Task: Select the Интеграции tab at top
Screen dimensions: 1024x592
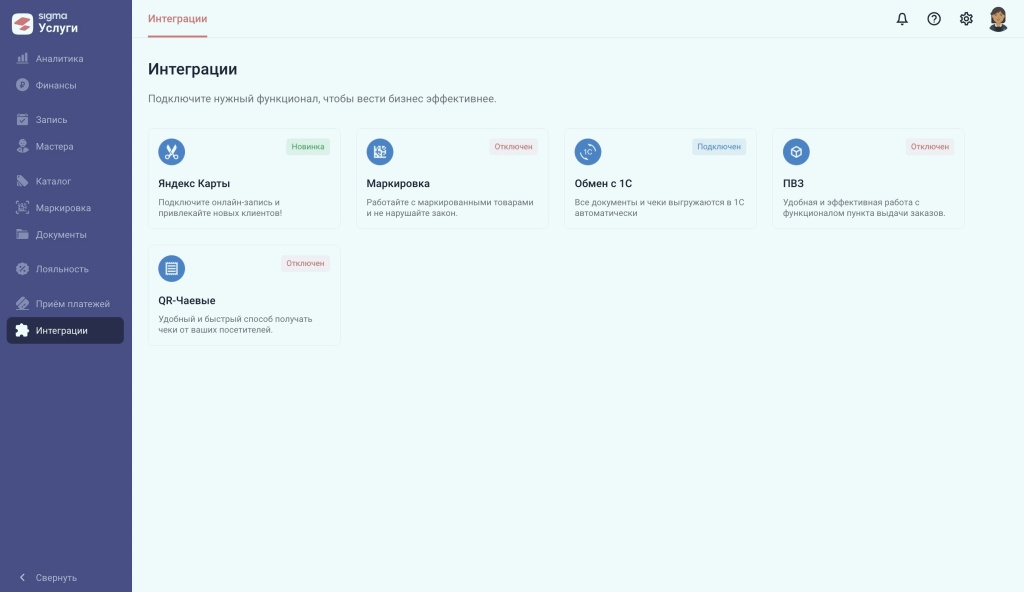Action: [177, 19]
